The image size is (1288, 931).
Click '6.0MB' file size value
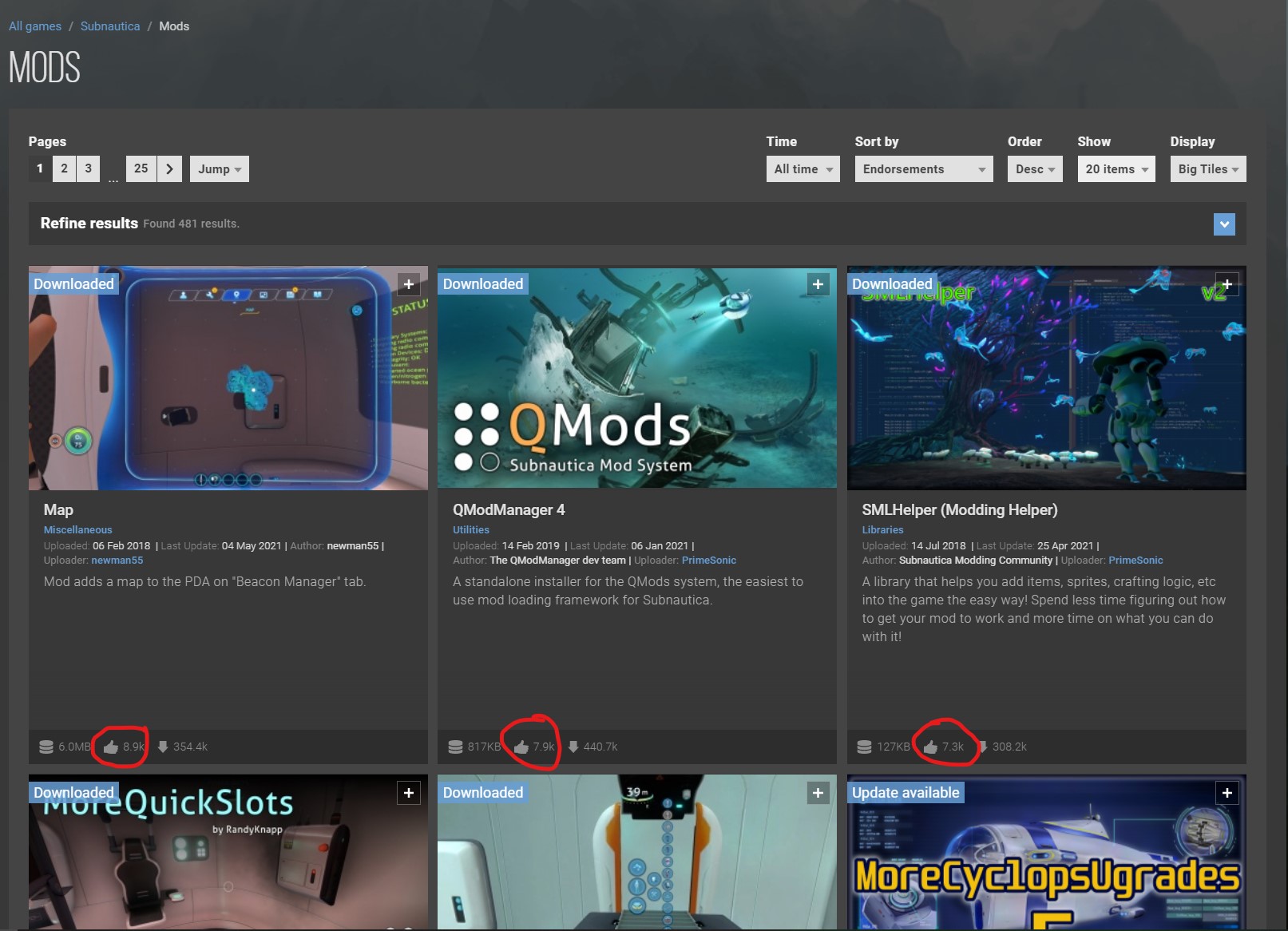coord(74,747)
